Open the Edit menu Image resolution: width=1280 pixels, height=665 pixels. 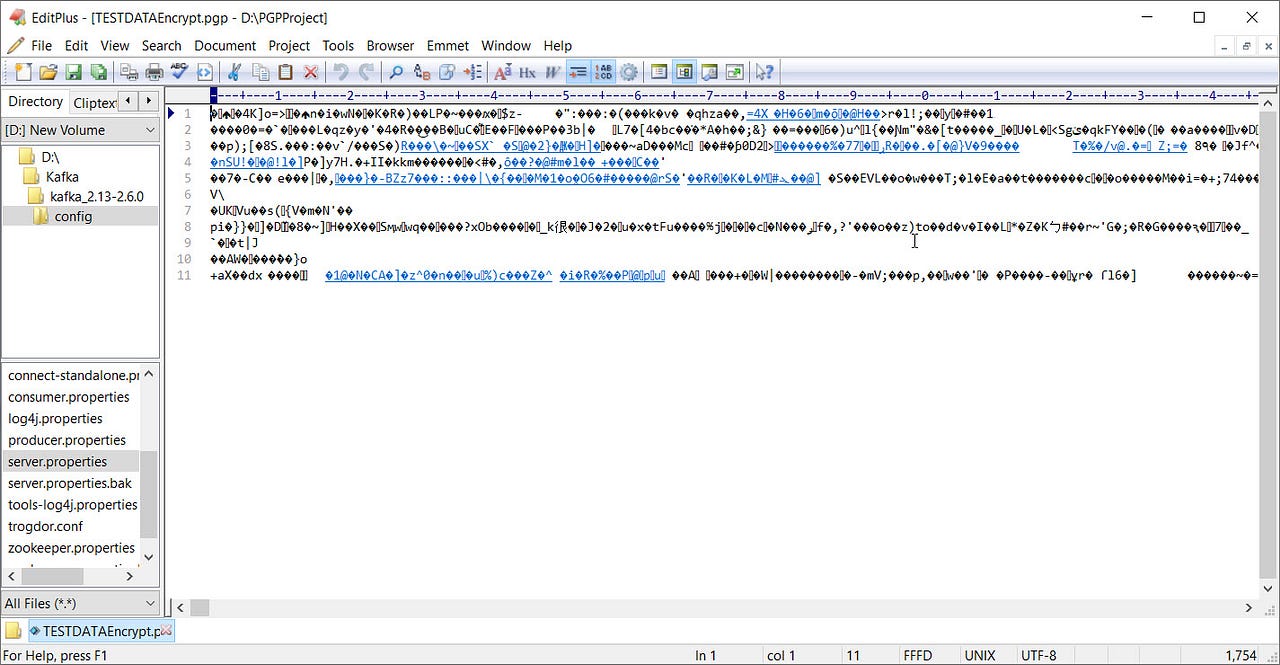tap(76, 45)
